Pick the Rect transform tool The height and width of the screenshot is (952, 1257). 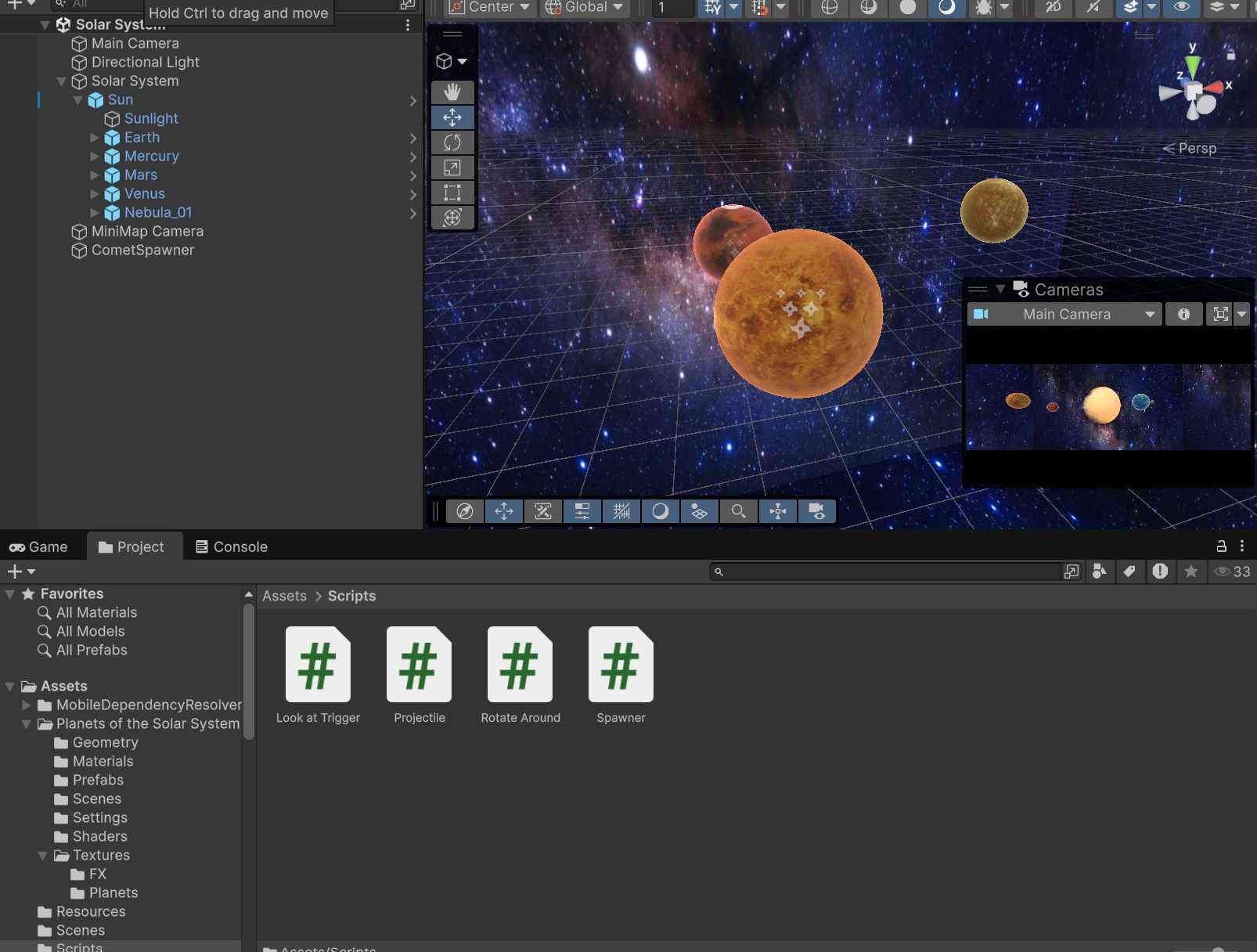[452, 193]
